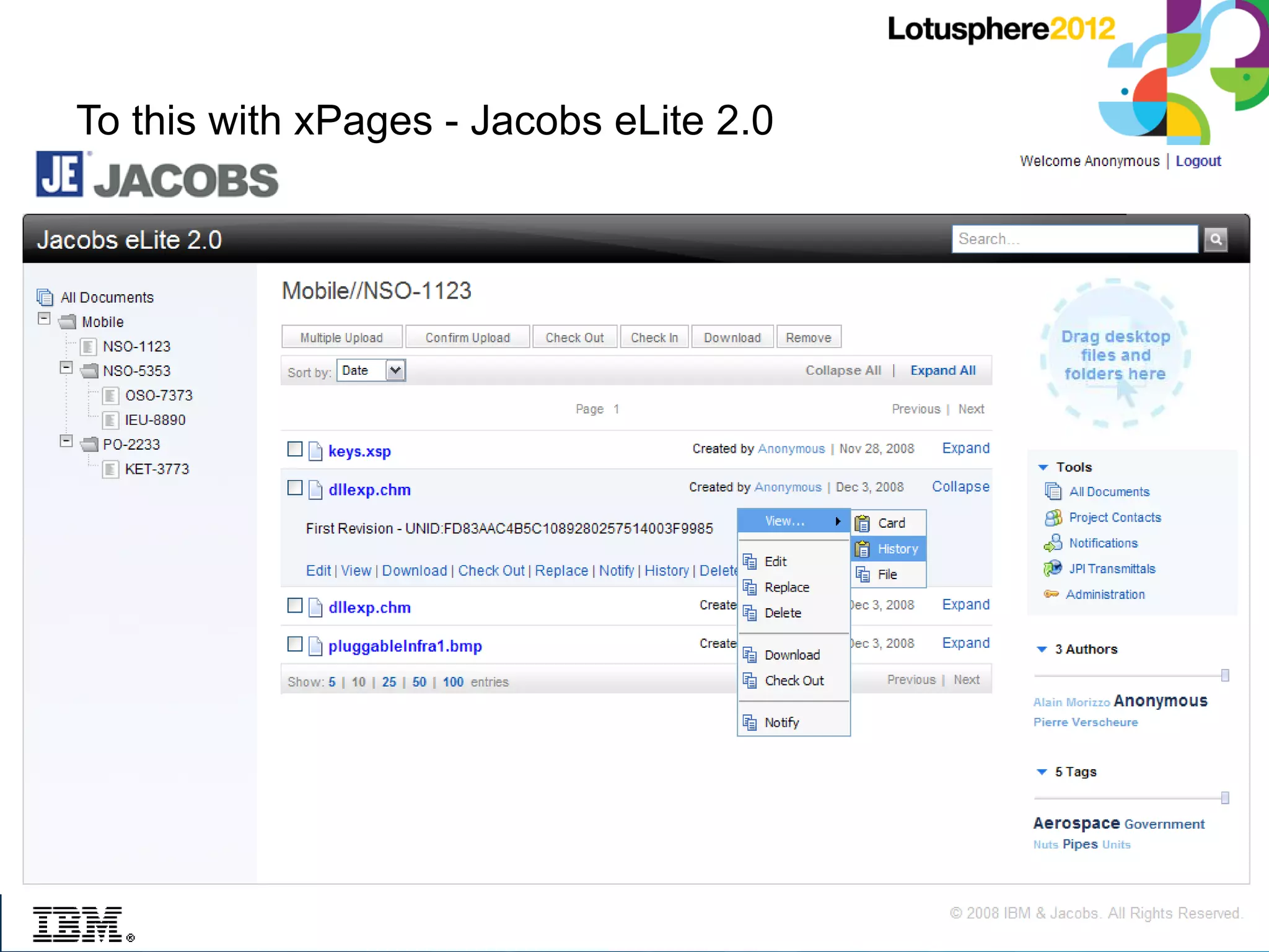The image size is (1269, 952).
Task: Click the Authors slider handle
Action: pyautogui.click(x=1225, y=675)
